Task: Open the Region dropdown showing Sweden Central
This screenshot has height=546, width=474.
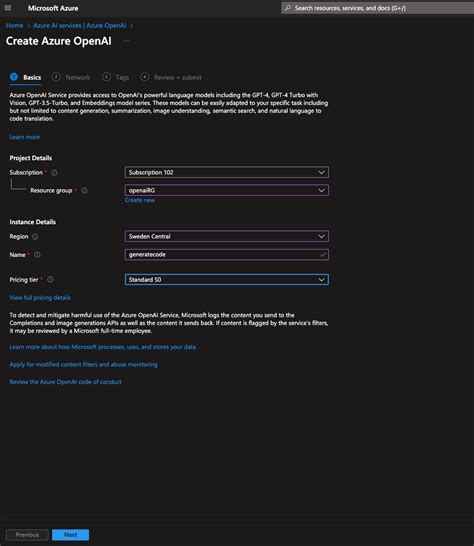Action: pyautogui.click(x=226, y=236)
